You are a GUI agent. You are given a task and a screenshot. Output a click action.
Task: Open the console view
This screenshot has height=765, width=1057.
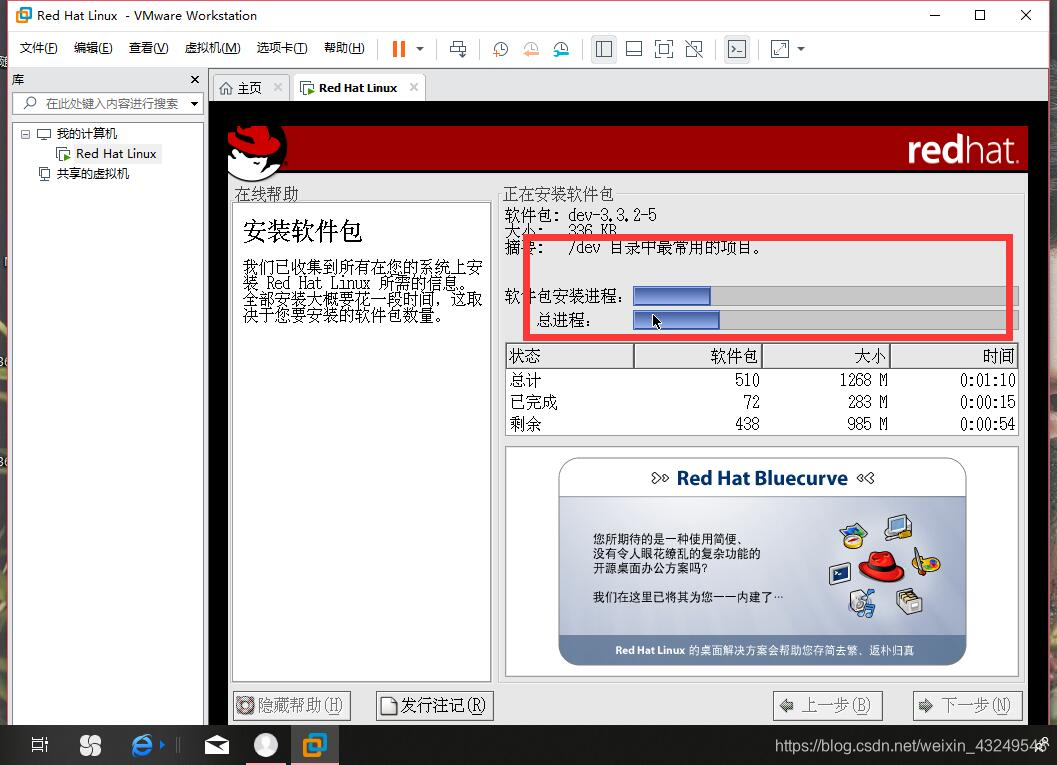tap(737, 49)
